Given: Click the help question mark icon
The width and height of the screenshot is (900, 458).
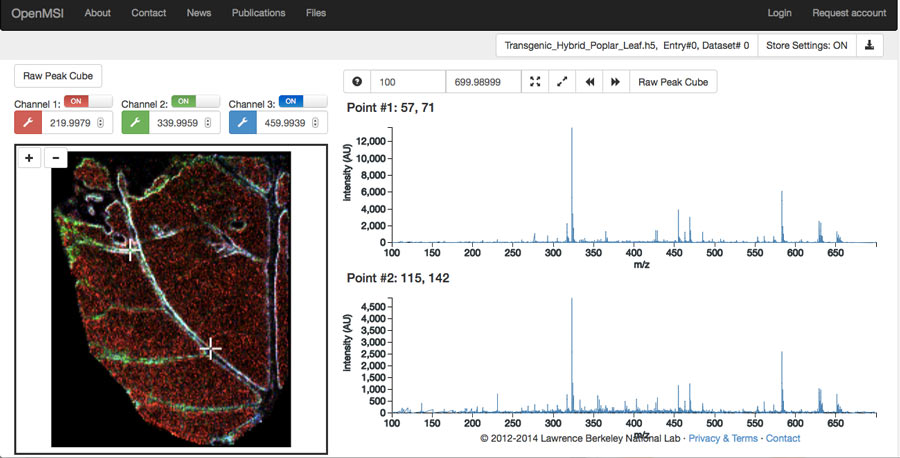Looking at the screenshot, I should [x=357, y=82].
